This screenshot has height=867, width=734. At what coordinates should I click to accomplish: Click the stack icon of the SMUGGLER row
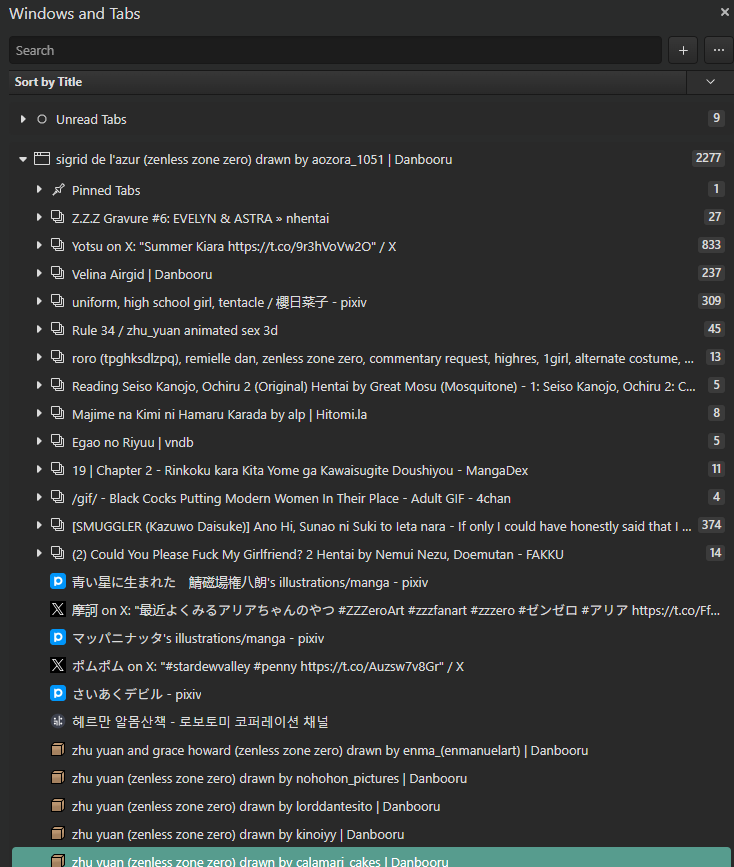click(58, 525)
